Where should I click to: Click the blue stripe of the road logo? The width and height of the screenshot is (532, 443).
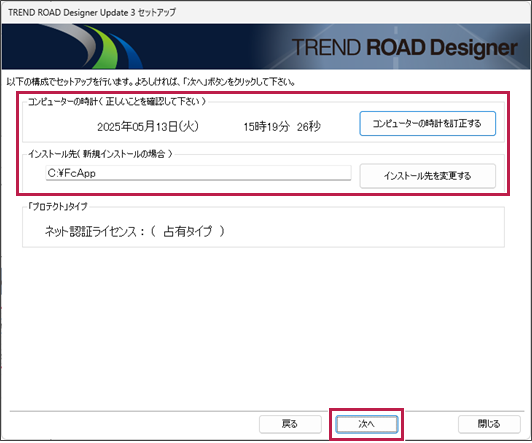click(127, 51)
